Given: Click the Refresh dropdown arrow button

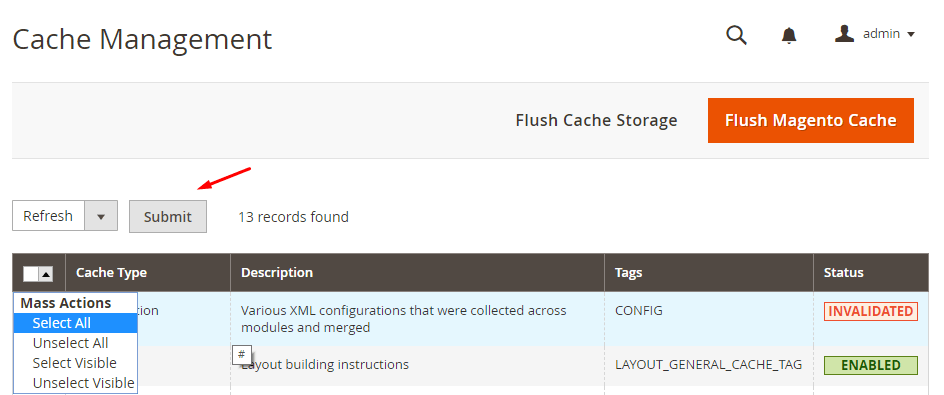Looking at the screenshot, I should 101,216.
